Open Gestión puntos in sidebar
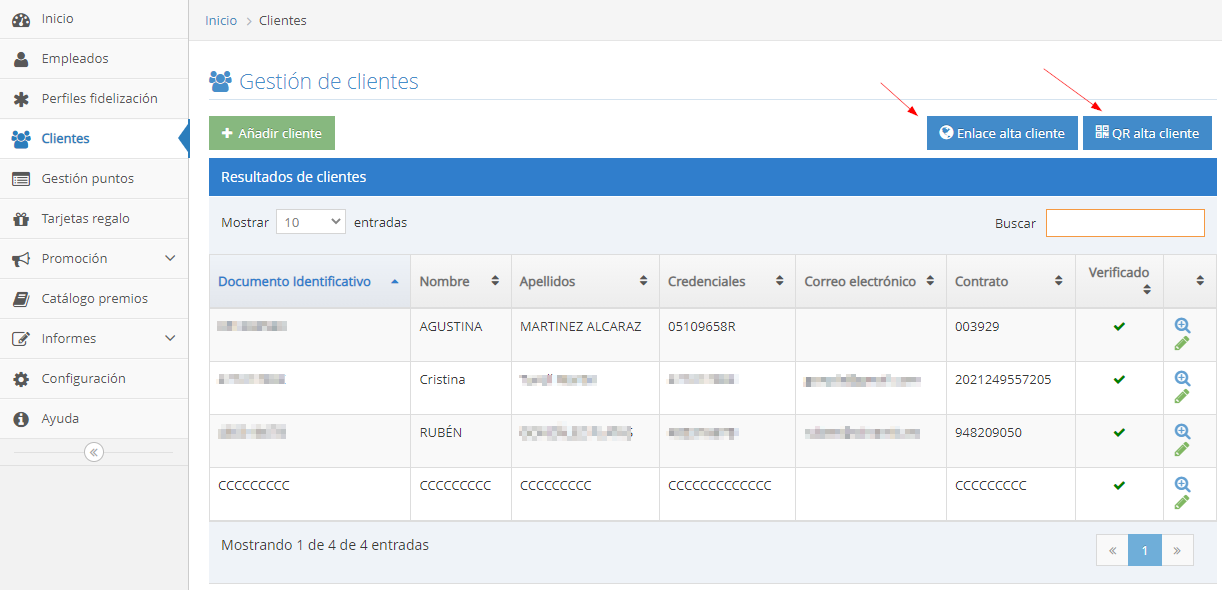 (x=87, y=179)
